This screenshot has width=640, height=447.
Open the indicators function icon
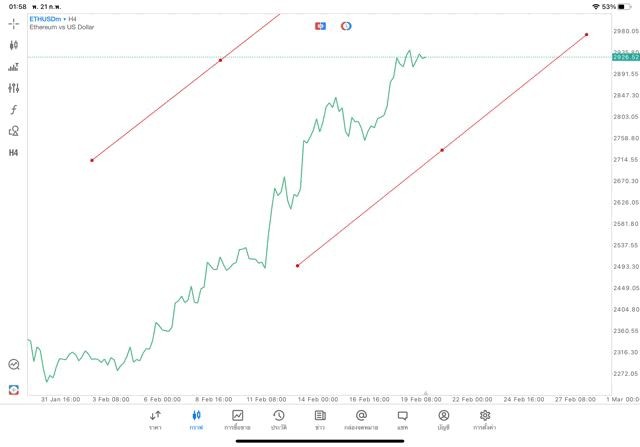(13, 110)
